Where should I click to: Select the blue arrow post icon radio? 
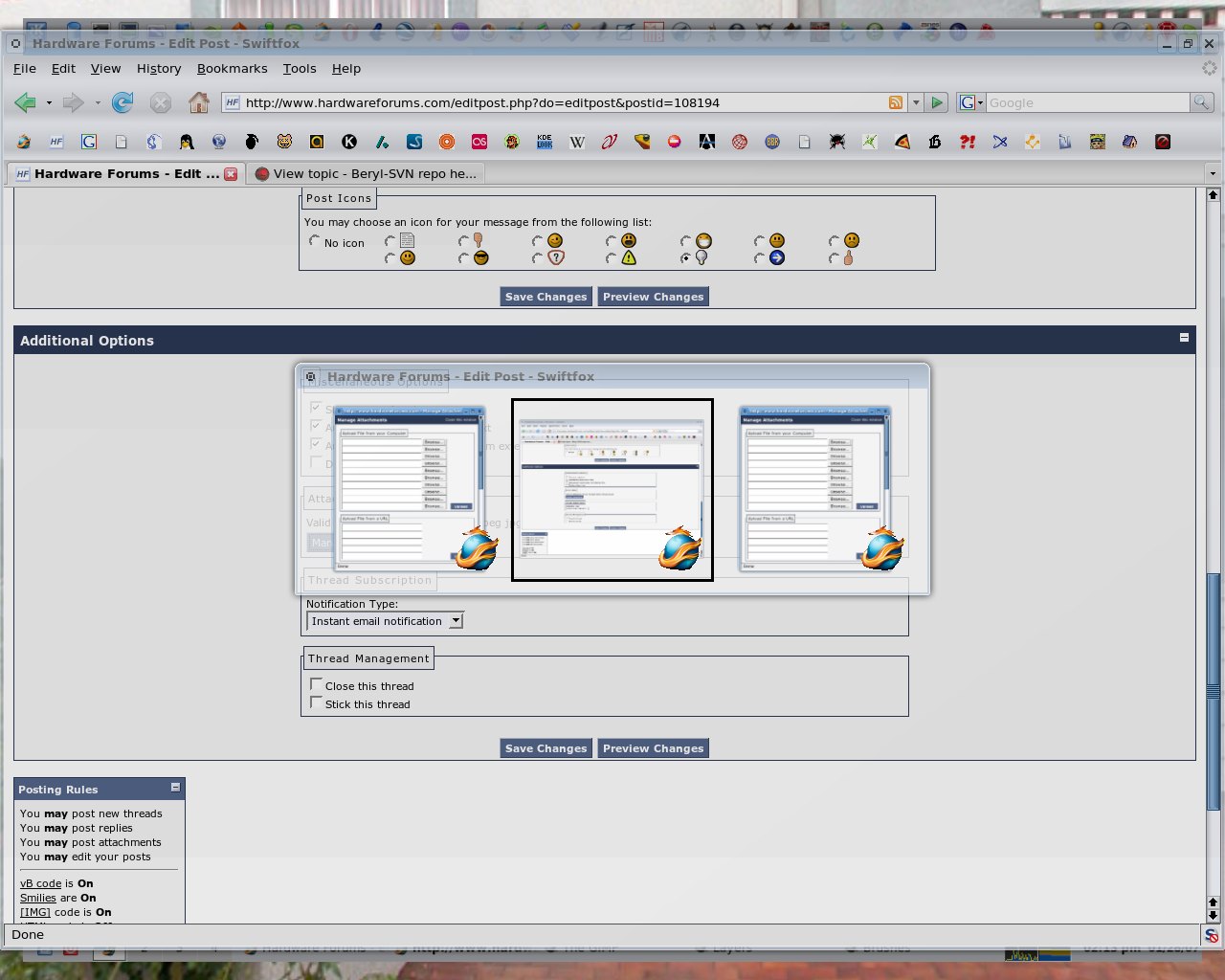(x=760, y=258)
